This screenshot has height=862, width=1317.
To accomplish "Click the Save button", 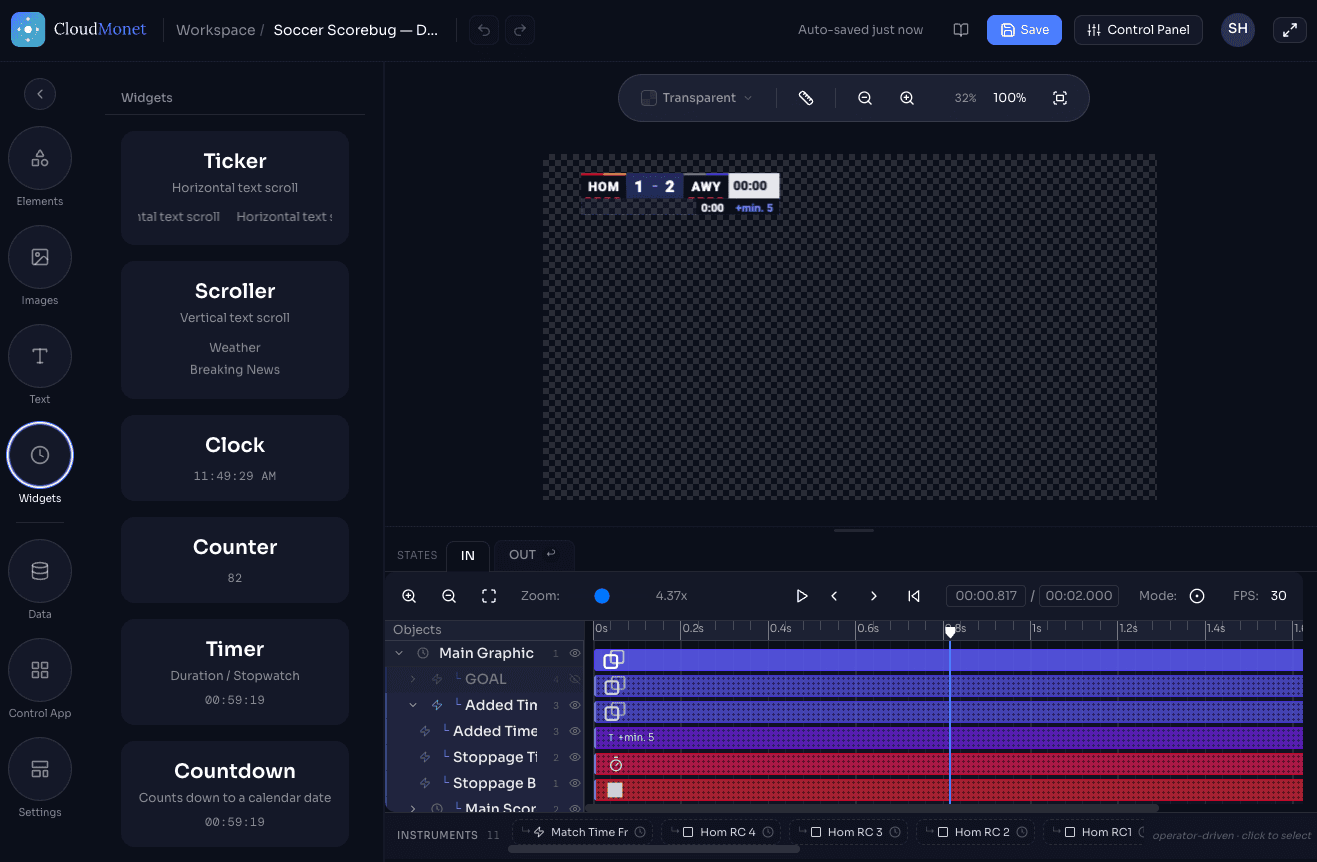I will coord(1024,30).
